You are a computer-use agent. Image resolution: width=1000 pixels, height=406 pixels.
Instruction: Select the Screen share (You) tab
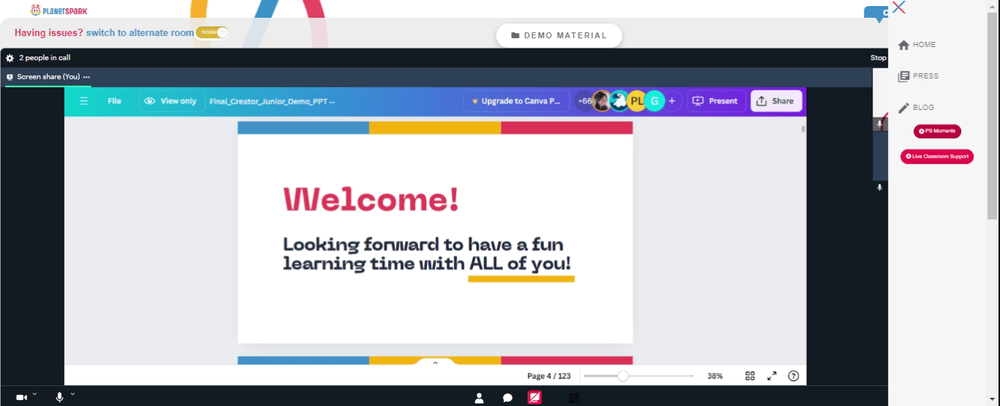pos(48,77)
